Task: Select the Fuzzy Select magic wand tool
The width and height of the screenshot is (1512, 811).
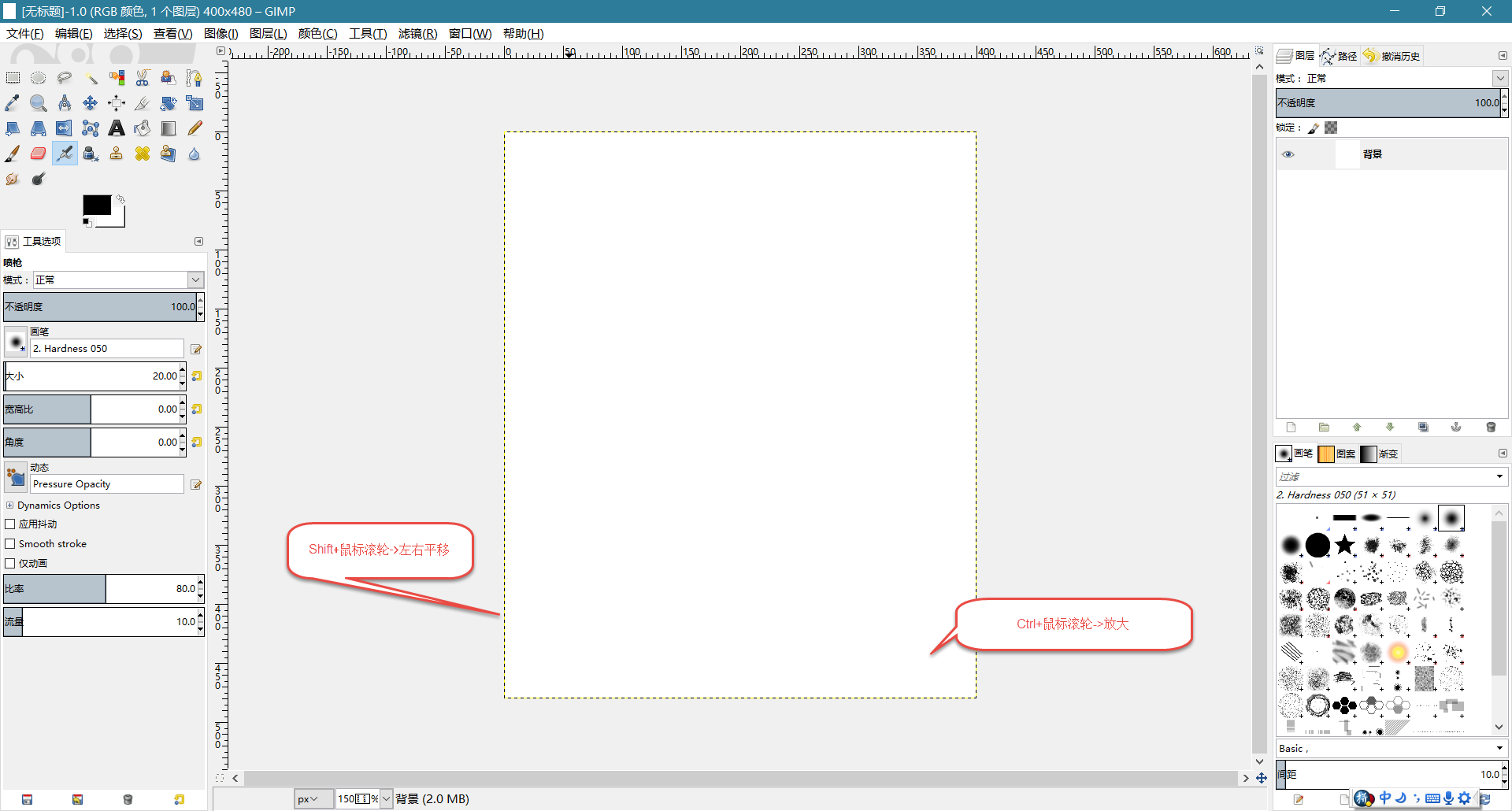Action: [x=91, y=78]
